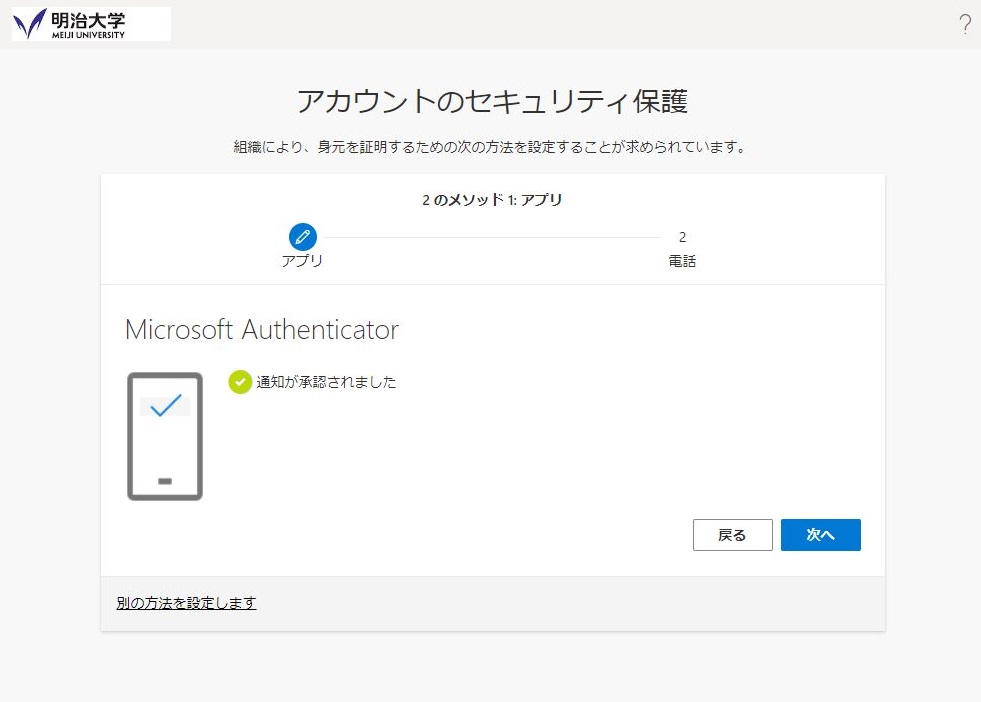
Task: Open the 別の方法を設定します link
Action: click(186, 603)
